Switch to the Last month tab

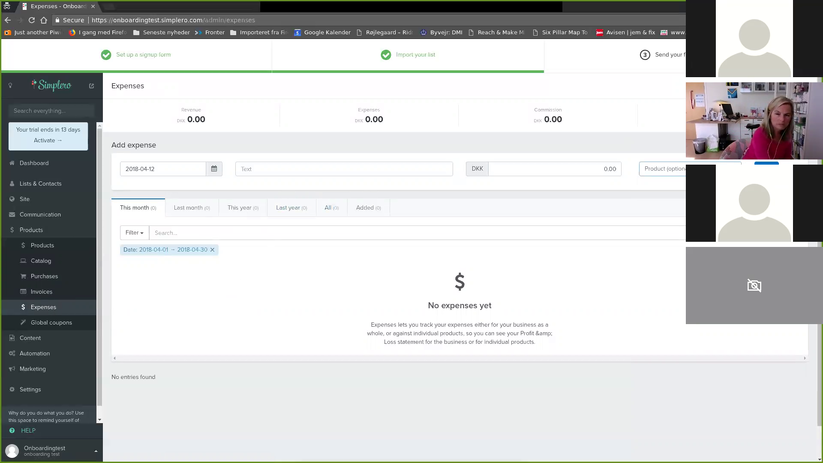pos(192,208)
